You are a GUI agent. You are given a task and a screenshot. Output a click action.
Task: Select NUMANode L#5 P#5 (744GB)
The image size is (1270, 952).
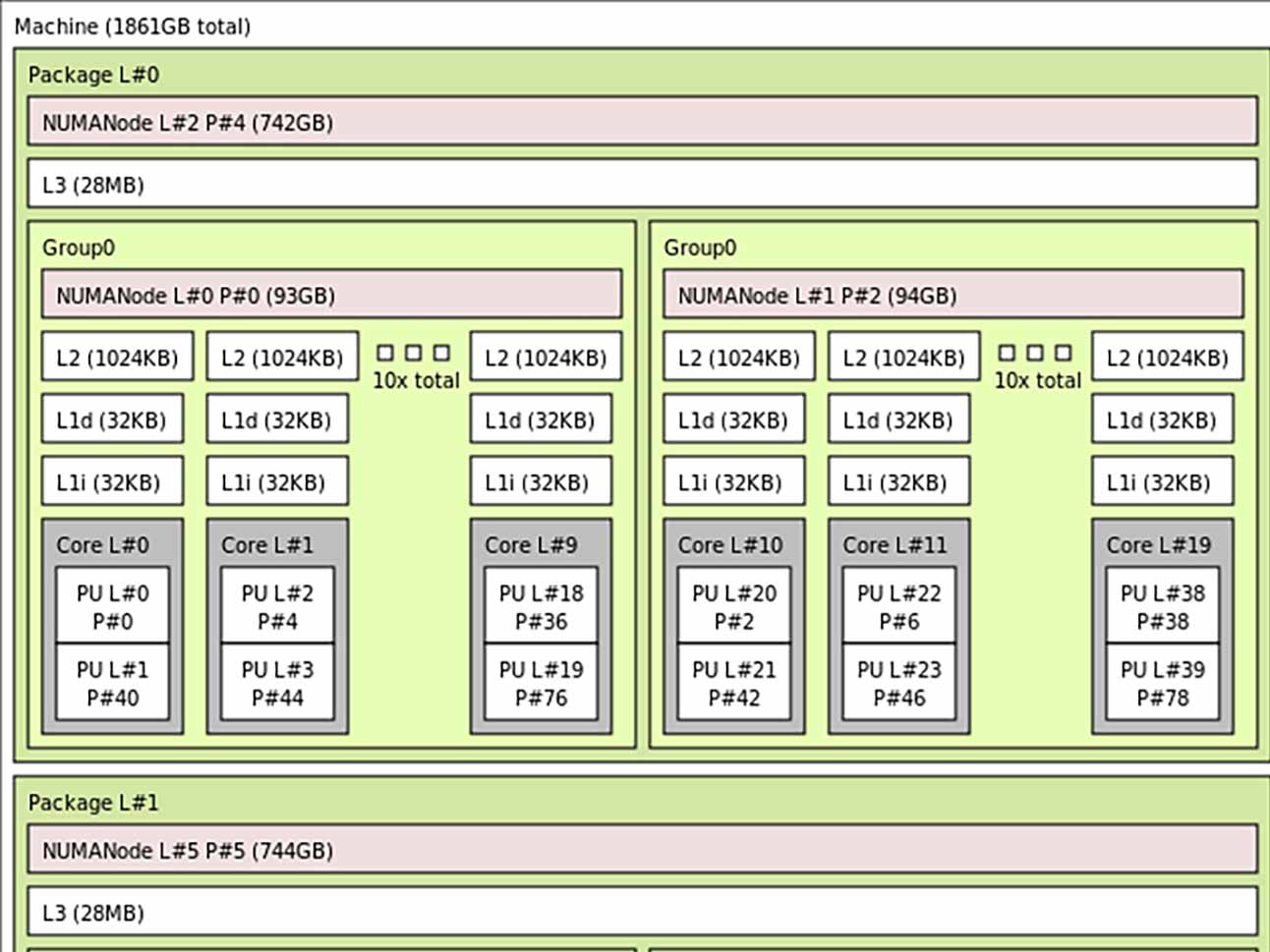[643, 850]
